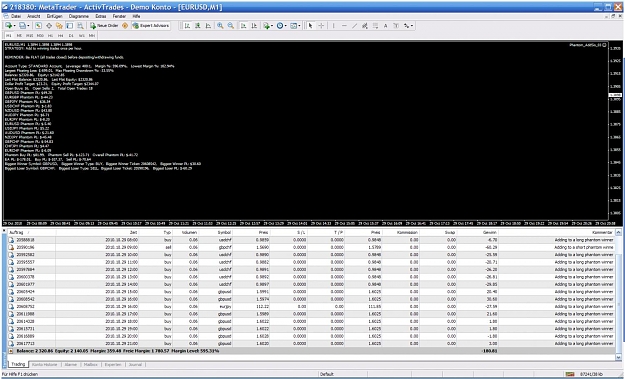
Task: Toggle the Market Watch window icon
Action: click(38, 26)
